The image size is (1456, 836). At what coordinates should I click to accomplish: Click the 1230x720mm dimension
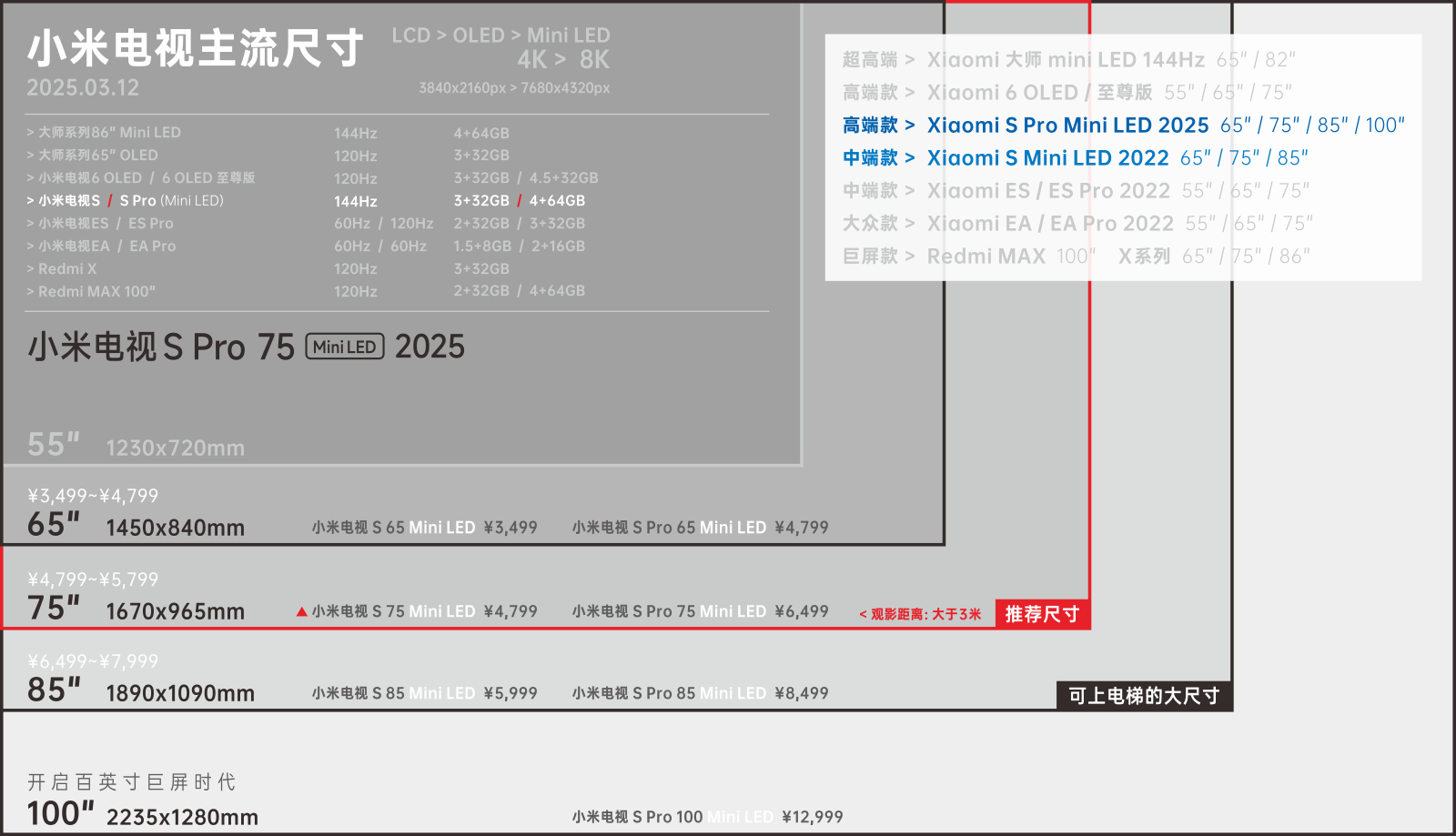coord(176,448)
